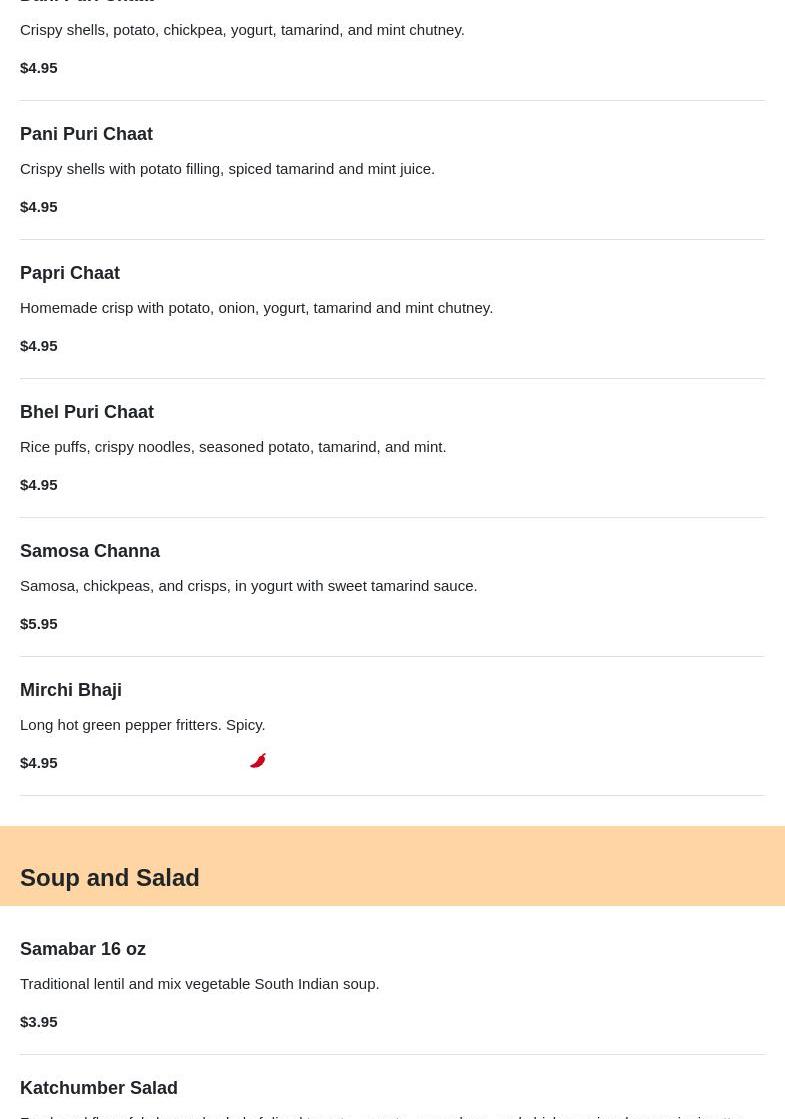Click the "Samosa, chickpeas, and crisps" description
Viewport: 785px width, 1119px height.
(x=249, y=585)
